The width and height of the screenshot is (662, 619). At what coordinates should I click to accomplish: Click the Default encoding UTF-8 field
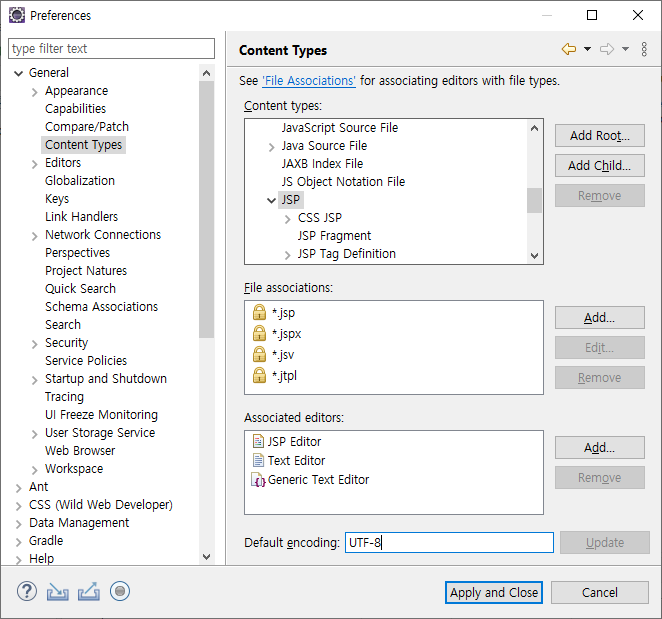[449, 543]
